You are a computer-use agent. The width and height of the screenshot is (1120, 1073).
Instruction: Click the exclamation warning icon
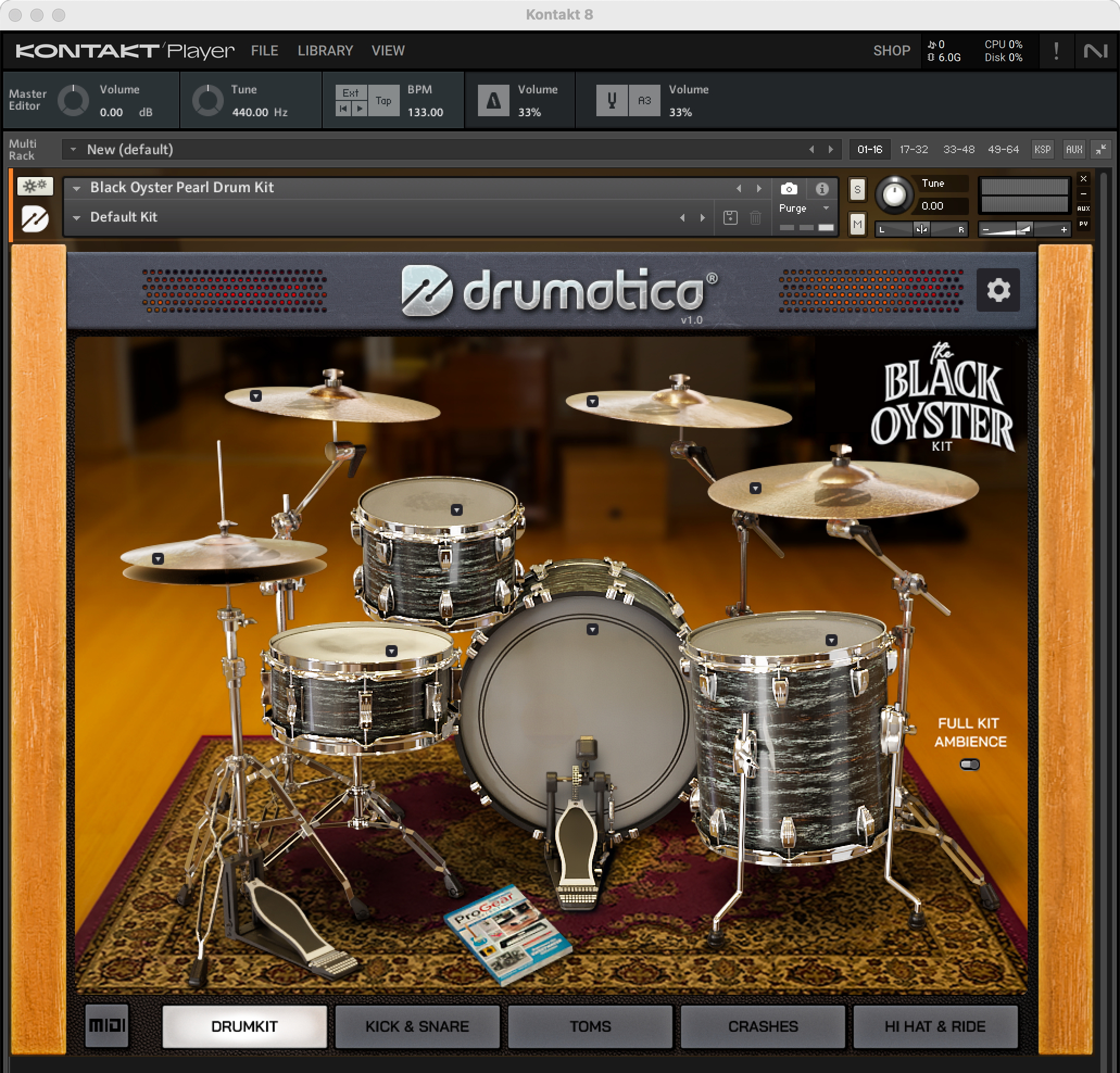point(1056,51)
